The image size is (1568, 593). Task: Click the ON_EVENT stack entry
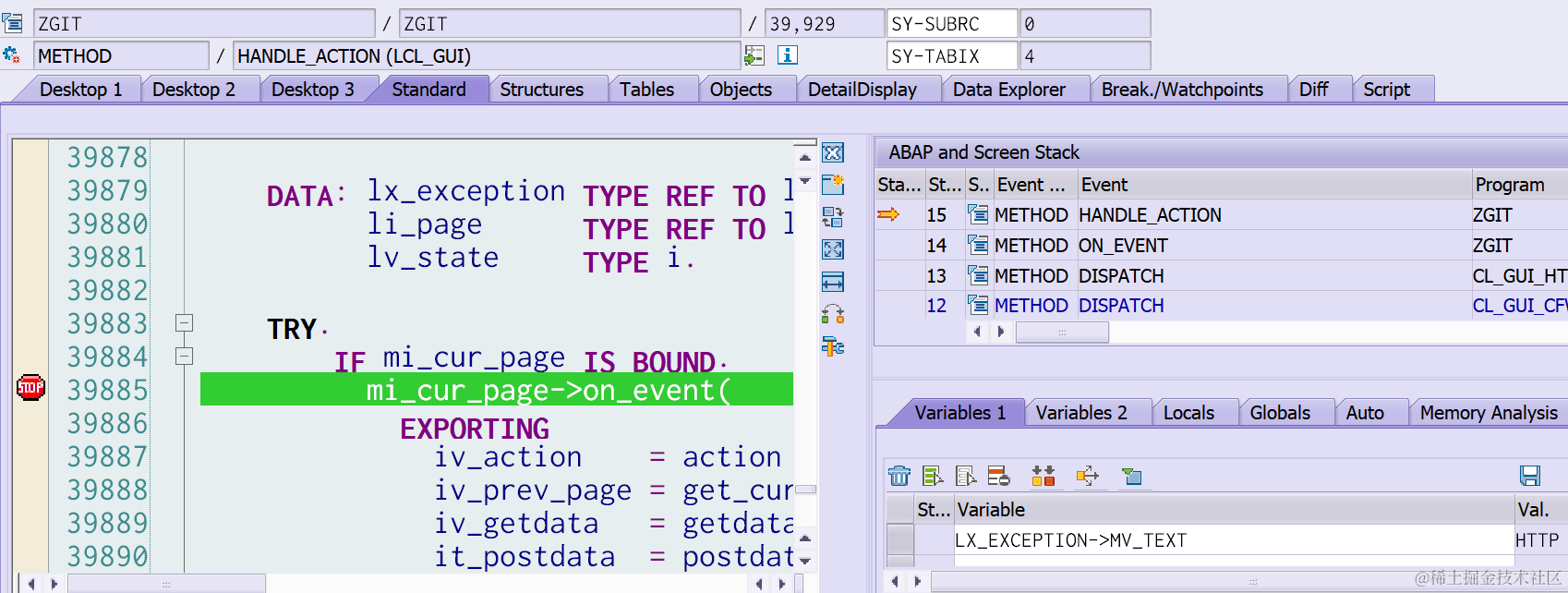coord(1123,245)
